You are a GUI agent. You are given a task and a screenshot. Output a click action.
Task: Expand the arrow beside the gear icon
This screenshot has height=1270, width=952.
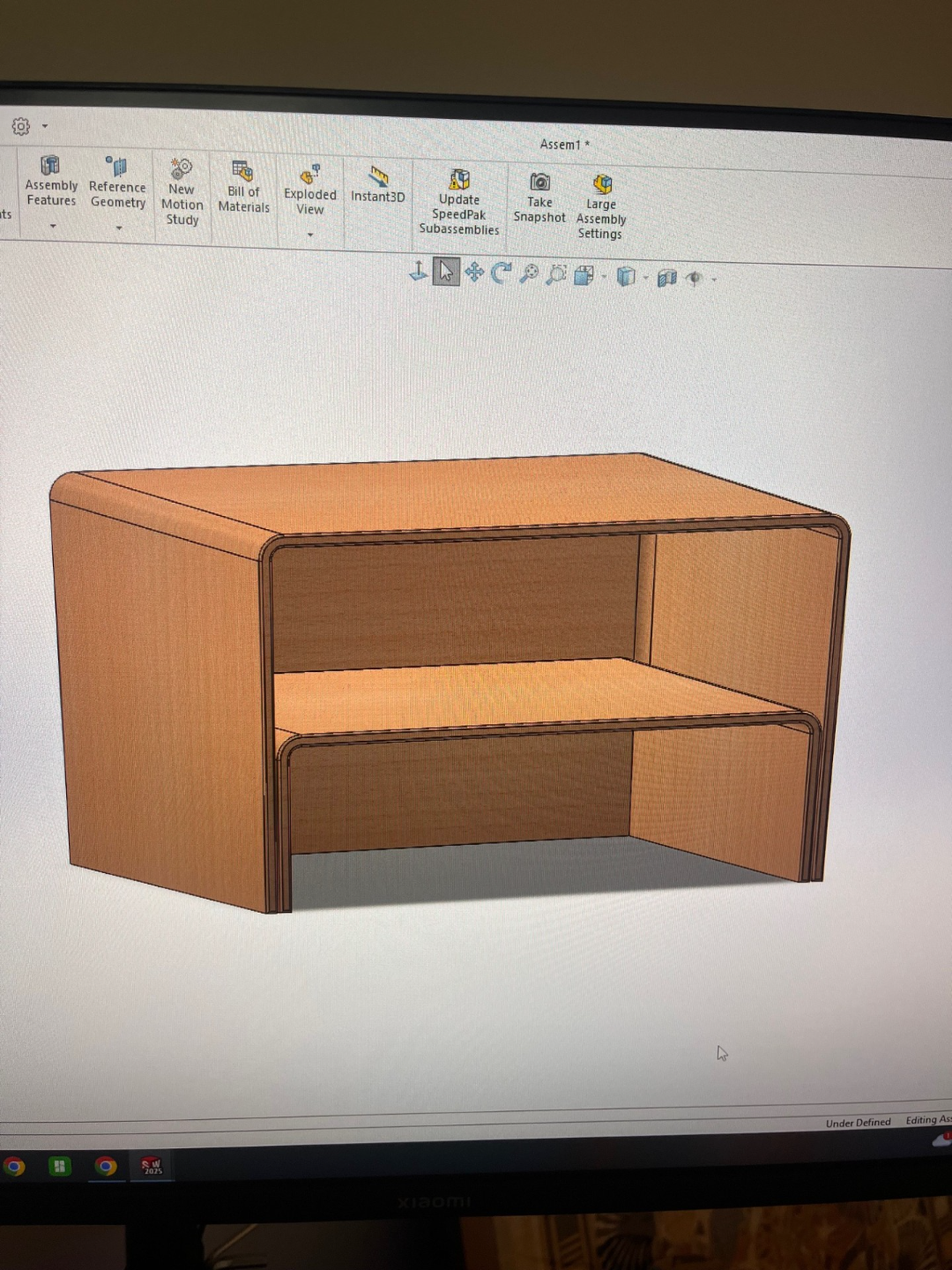pyautogui.click(x=45, y=127)
